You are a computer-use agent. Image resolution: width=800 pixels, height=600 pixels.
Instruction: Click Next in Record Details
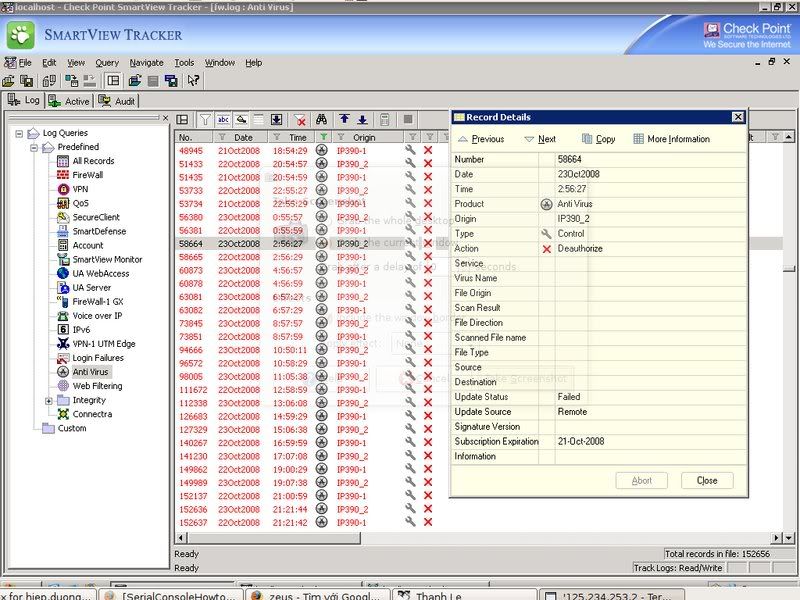pyautogui.click(x=540, y=139)
